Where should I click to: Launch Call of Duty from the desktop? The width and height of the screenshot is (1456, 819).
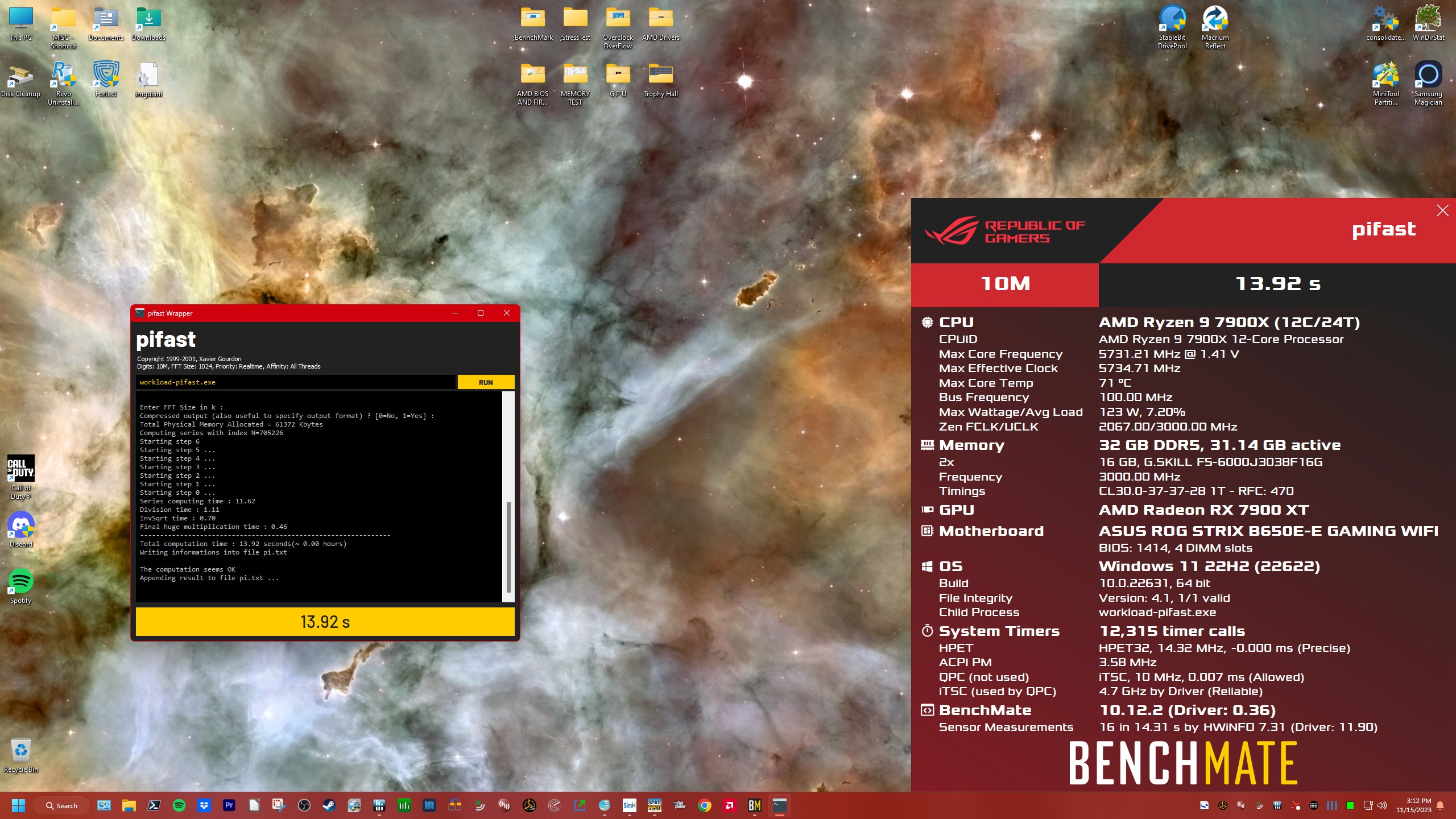point(20,477)
